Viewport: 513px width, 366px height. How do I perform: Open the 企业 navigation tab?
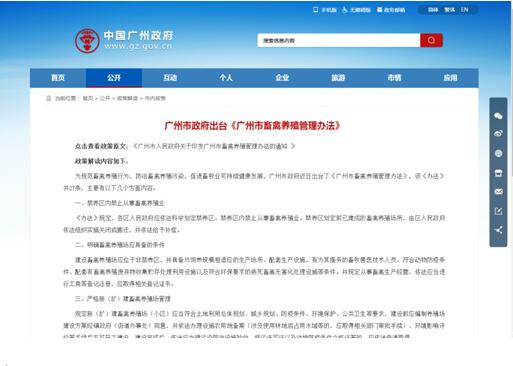282,78
